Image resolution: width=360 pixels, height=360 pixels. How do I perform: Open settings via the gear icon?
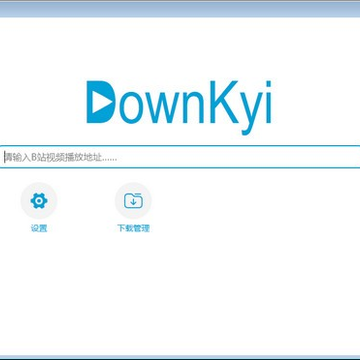(x=39, y=201)
